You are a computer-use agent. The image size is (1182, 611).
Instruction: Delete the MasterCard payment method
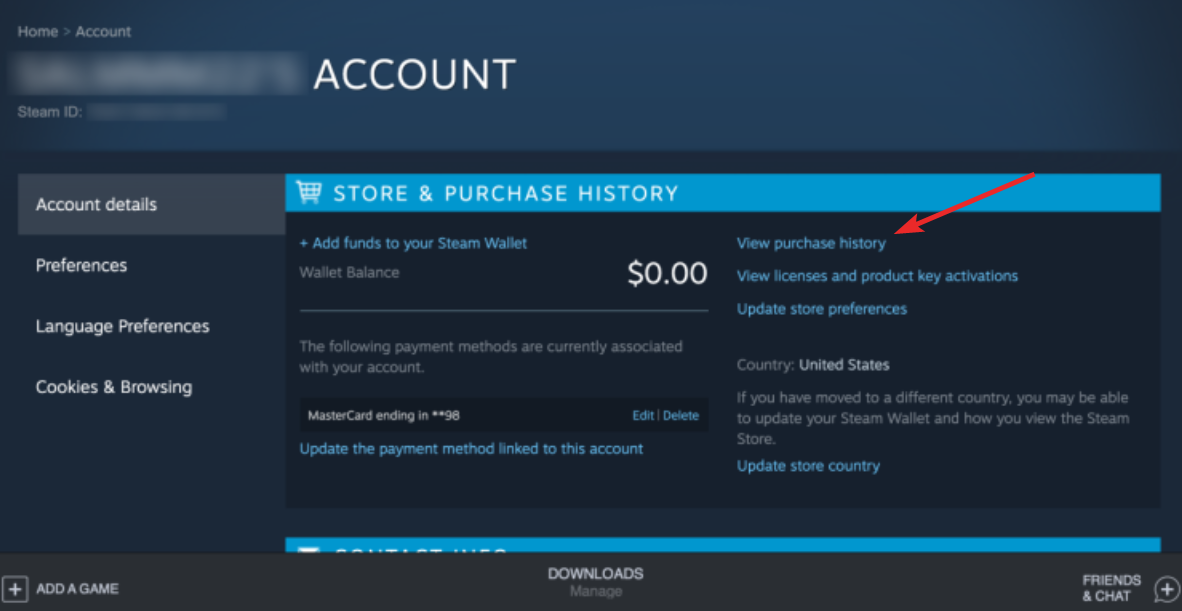pos(681,416)
